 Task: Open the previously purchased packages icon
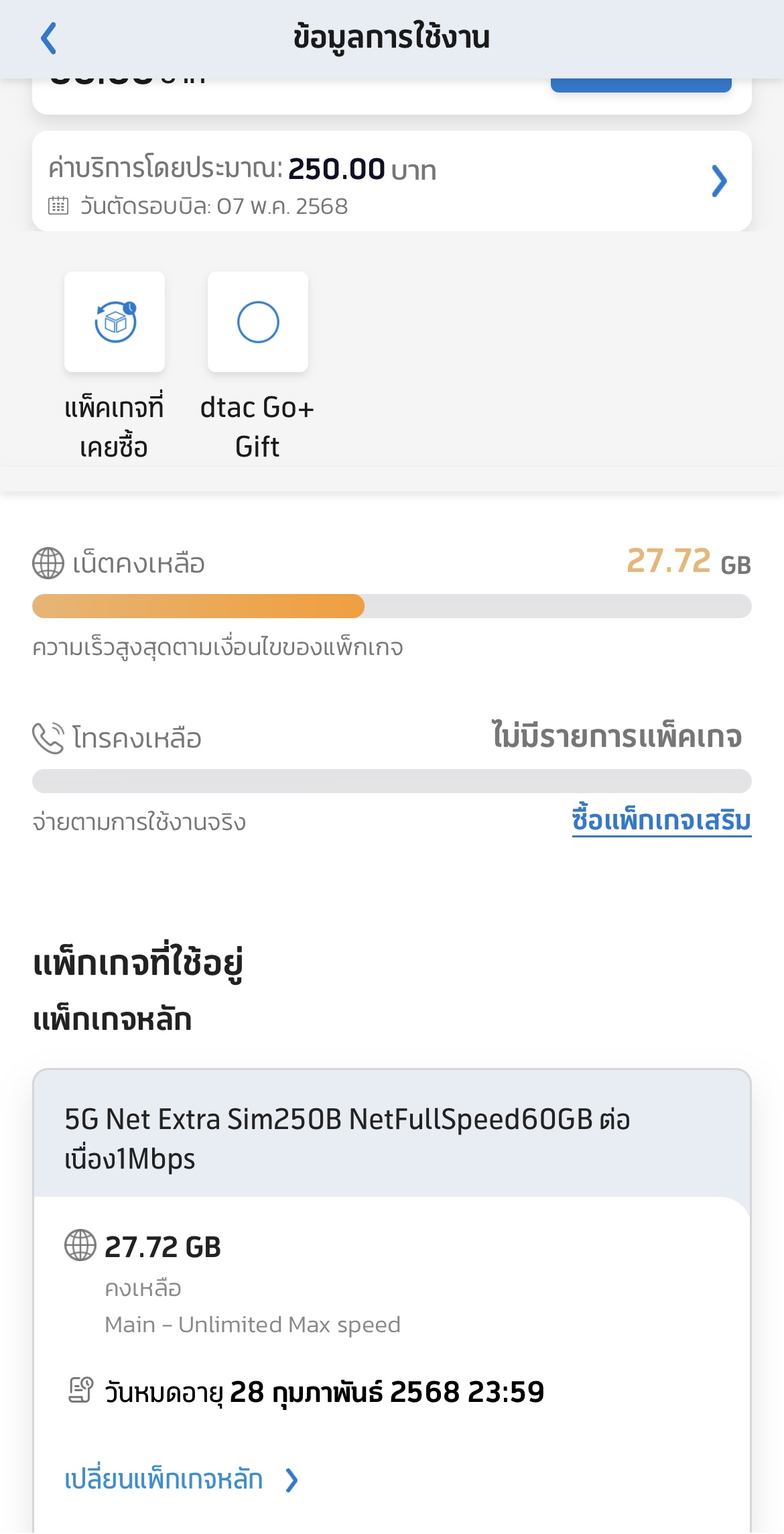tap(115, 322)
